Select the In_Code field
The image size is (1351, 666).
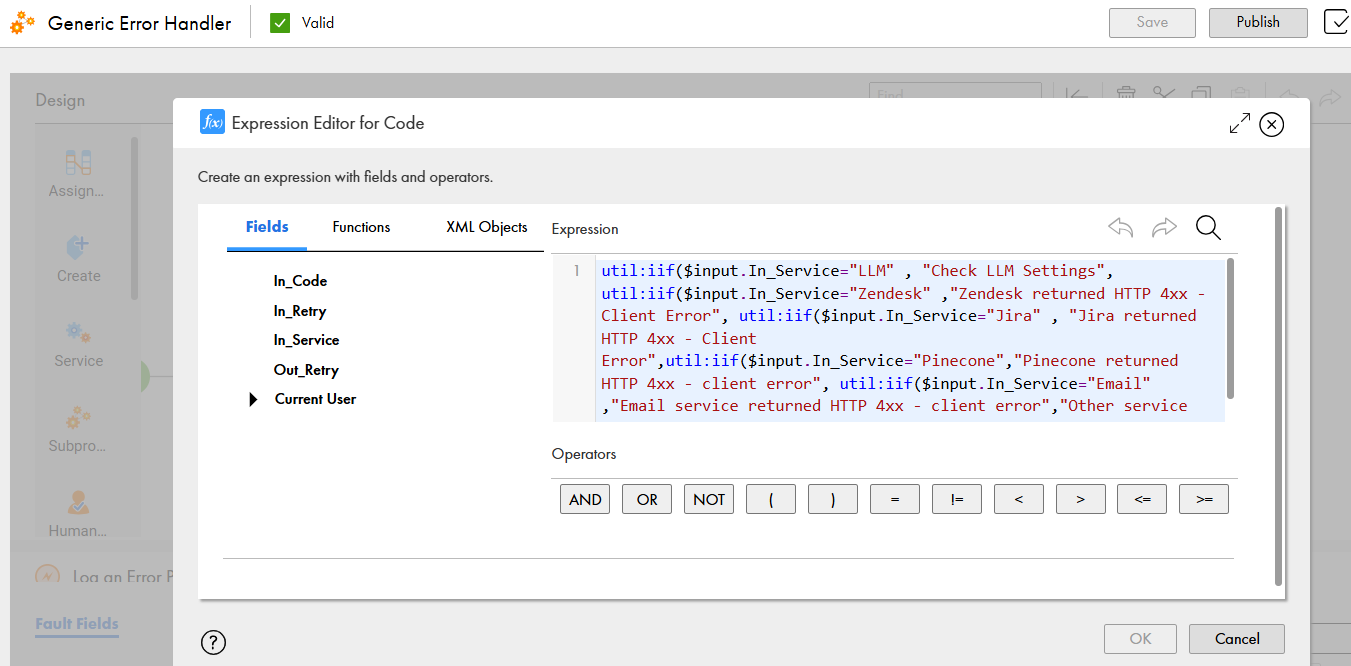click(x=300, y=281)
